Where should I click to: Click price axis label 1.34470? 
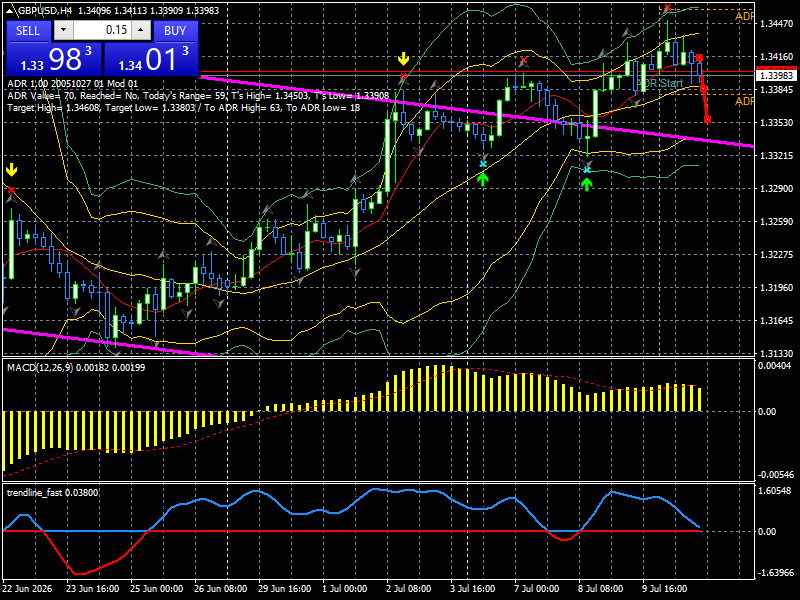coord(777,23)
